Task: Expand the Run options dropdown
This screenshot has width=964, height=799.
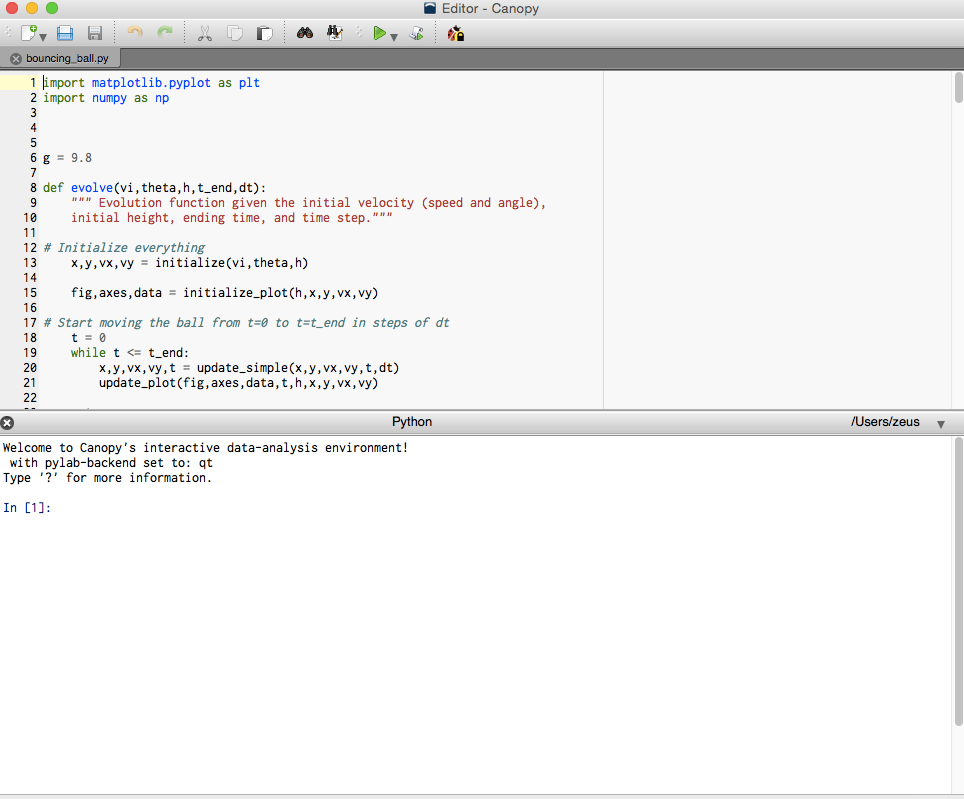Action: [392, 37]
